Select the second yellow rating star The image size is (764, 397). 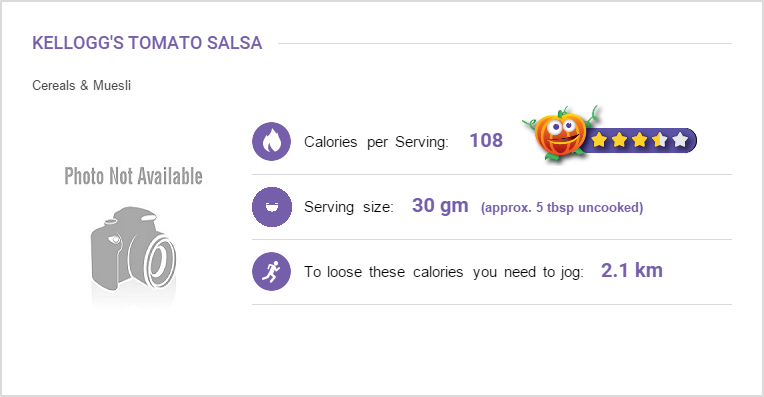619,140
